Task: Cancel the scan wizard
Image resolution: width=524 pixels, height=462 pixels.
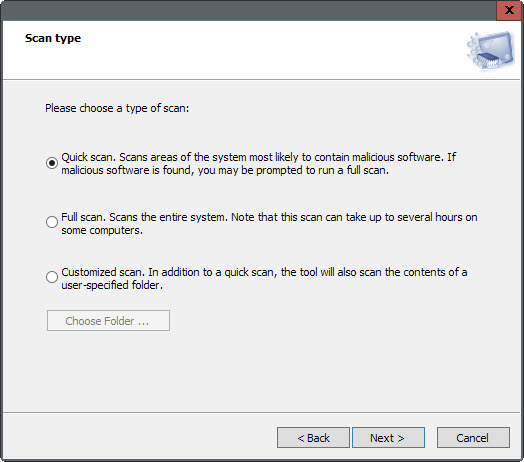Action: click(473, 438)
